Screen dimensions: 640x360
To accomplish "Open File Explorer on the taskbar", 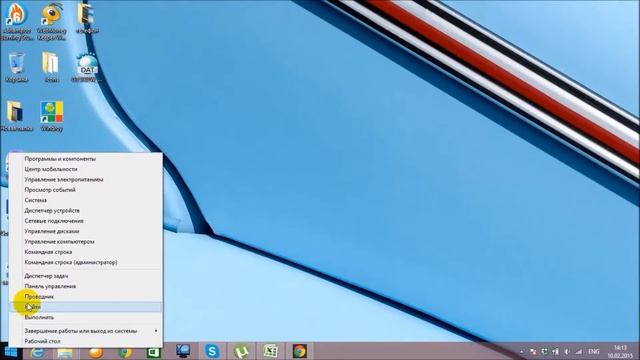I will (x=65, y=352).
